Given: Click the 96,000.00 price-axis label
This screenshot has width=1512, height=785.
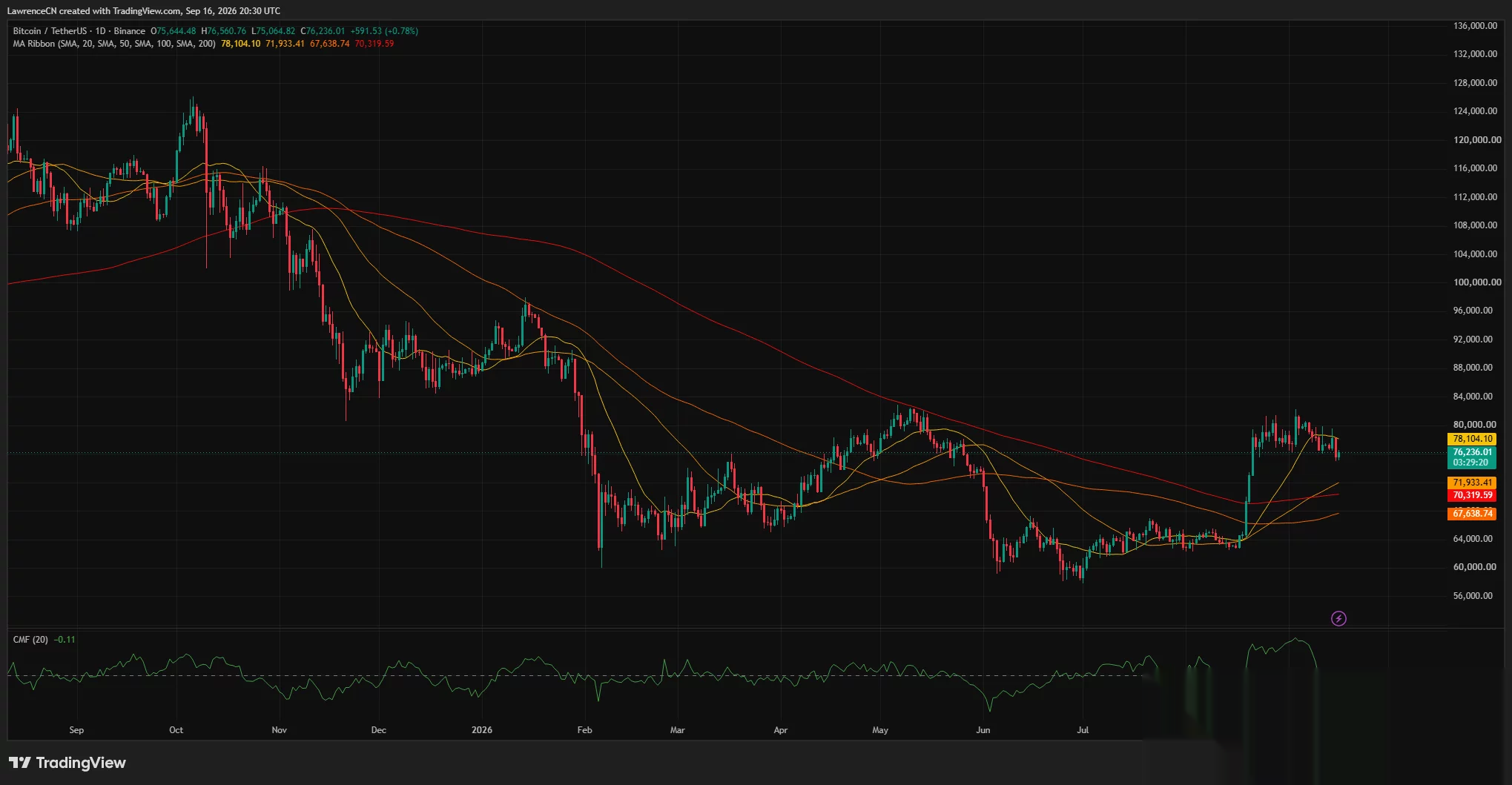Looking at the screenshot, I should tap(1473, 311).
